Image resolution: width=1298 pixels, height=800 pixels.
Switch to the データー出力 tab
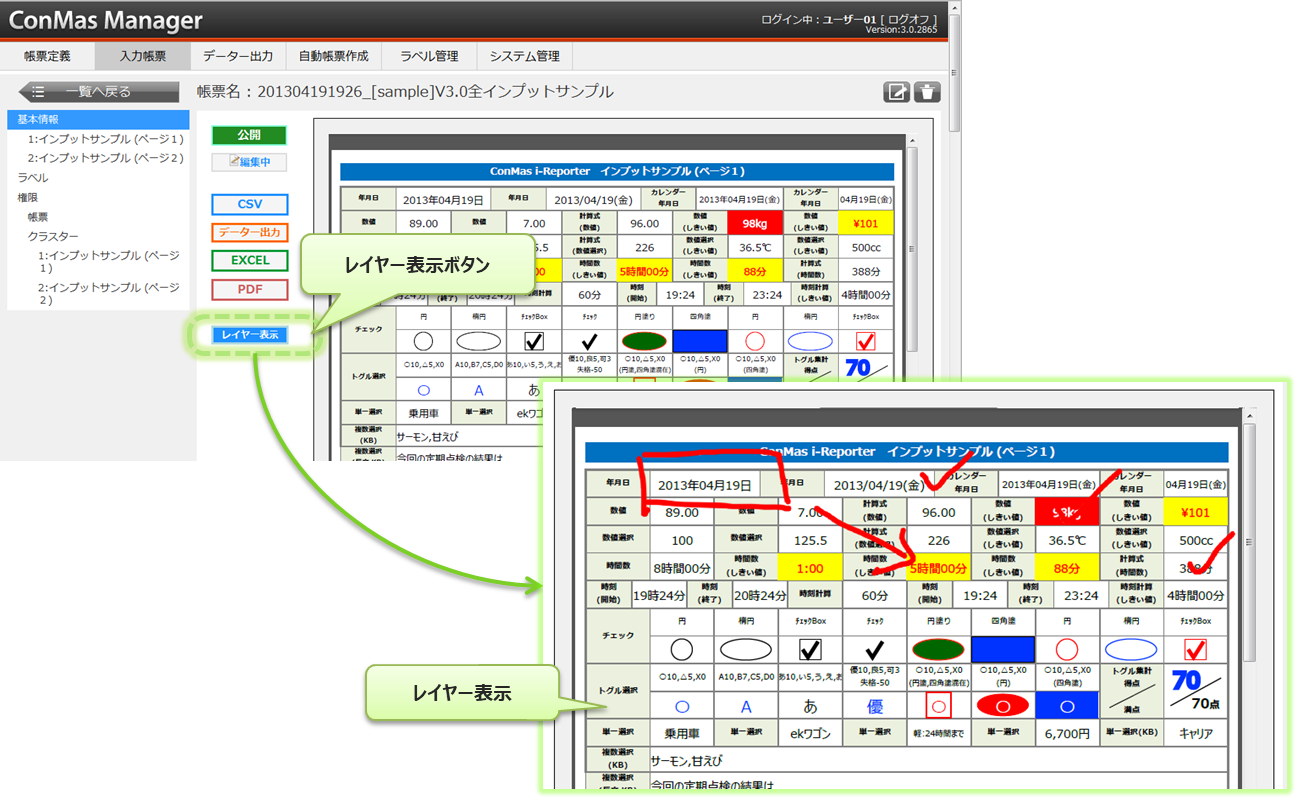(238, 56)
